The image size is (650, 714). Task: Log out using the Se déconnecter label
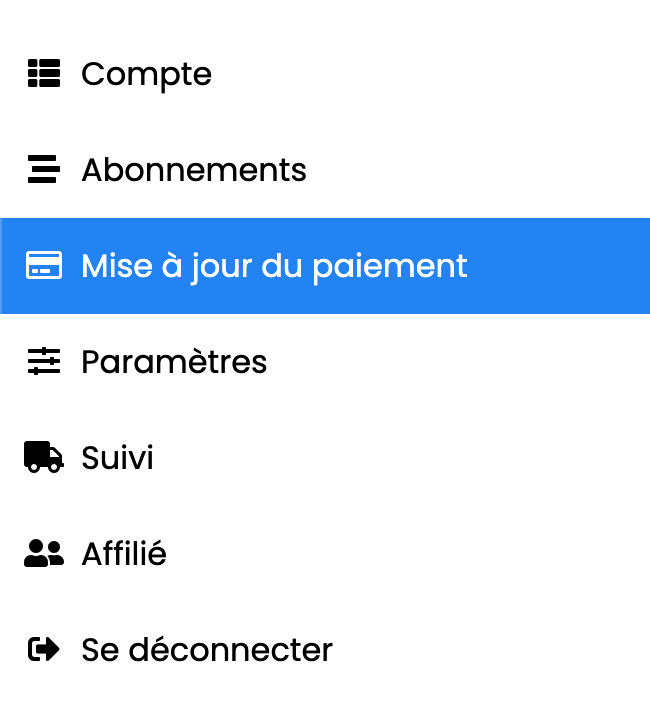point(207,649)
